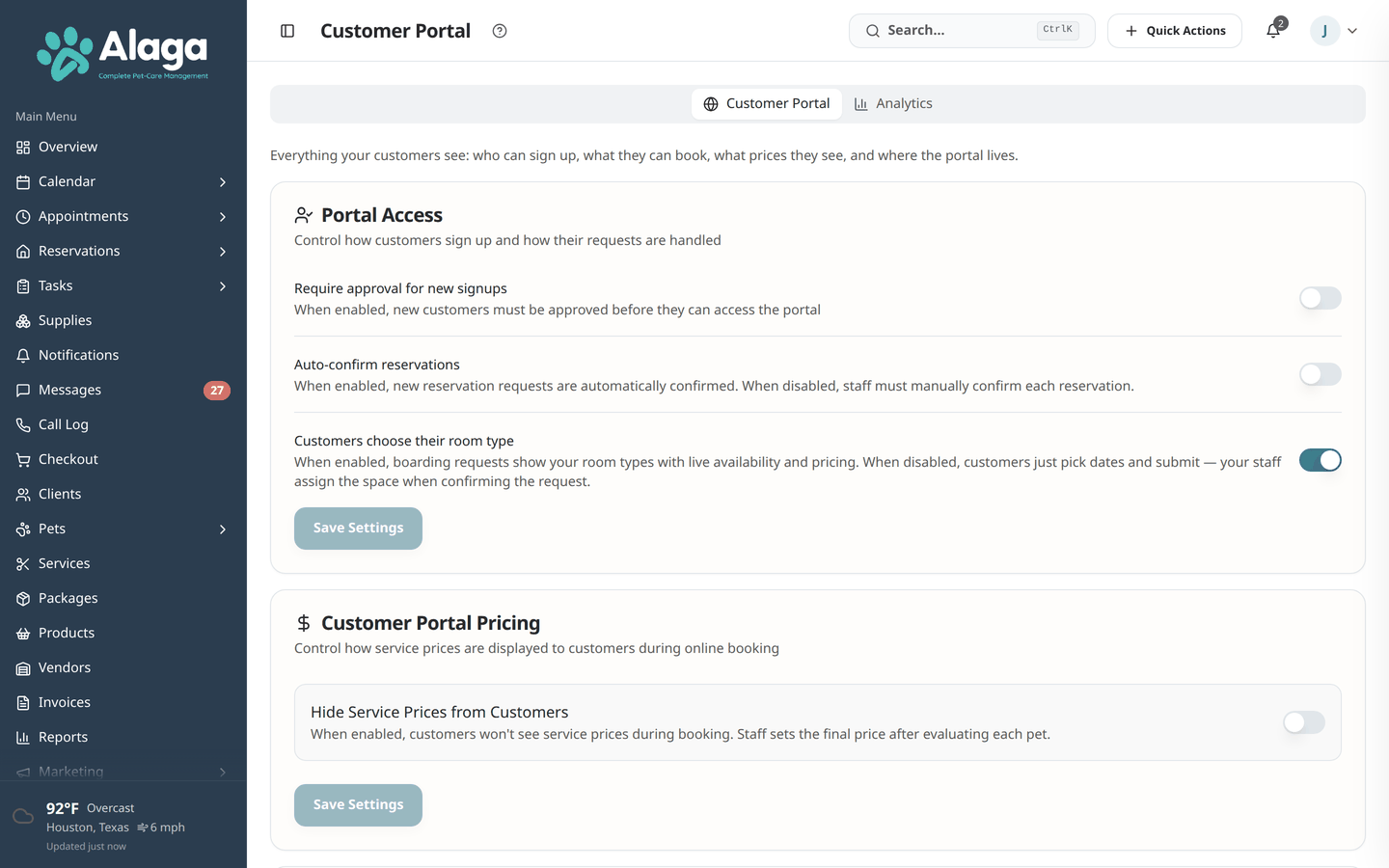Image resolution: width=1389 pixels, height=868 pixels.
Task: Click the Messages speech bubble icon
Action: coord(23,391)
